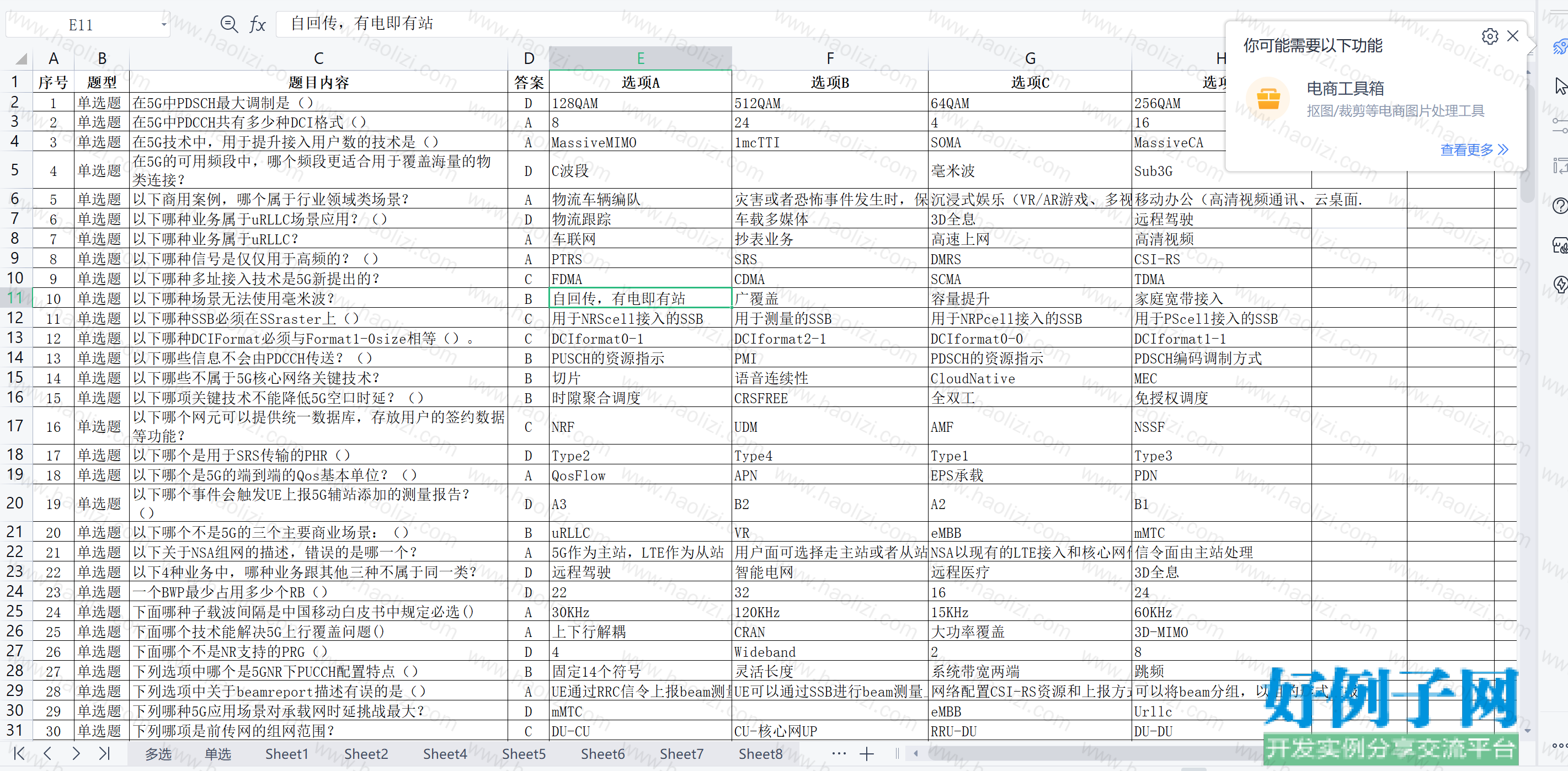Switch to the Sheet5 tab
The width and height of the screenshot is (1568, 771).
(x=524, y=754)
